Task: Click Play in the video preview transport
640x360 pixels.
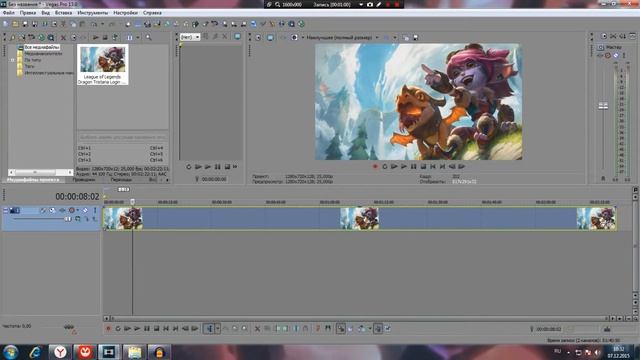Action: pos(404,167)
